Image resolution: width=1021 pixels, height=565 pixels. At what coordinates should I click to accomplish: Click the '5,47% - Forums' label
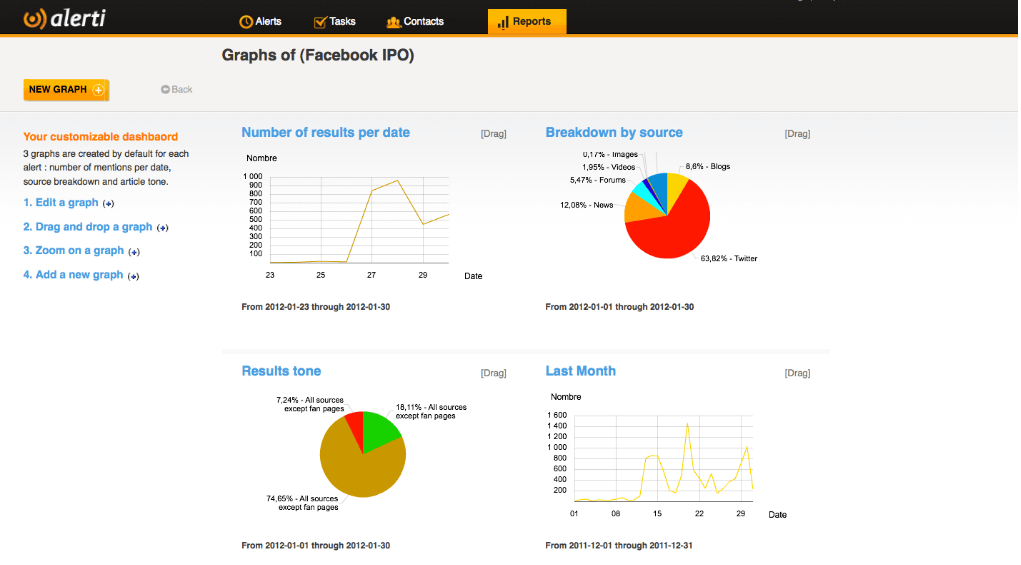click(x=598, y=180)
